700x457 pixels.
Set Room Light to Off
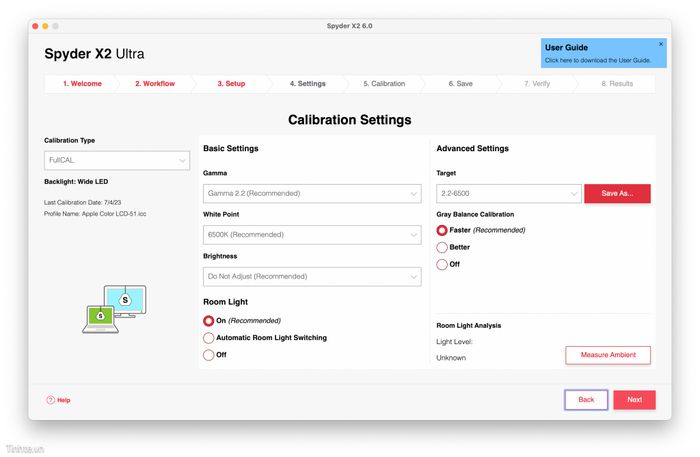pos(208,355)
